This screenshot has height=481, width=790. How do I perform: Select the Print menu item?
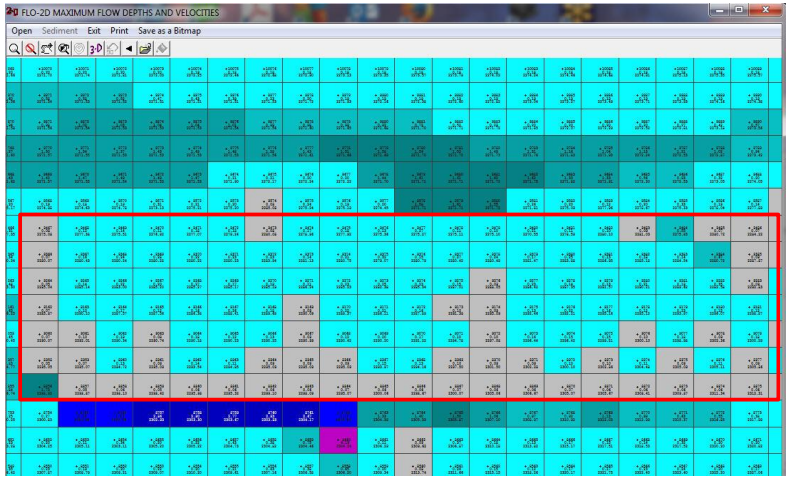(x=119, y=31)
